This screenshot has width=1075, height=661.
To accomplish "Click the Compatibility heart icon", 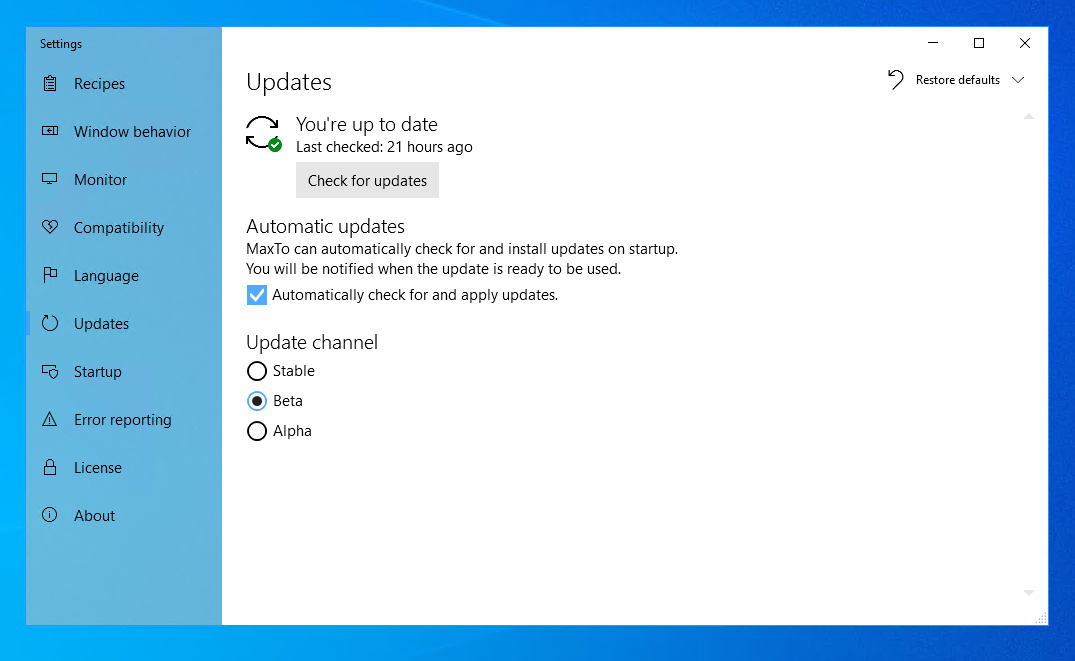I will [x=49, y=227].
